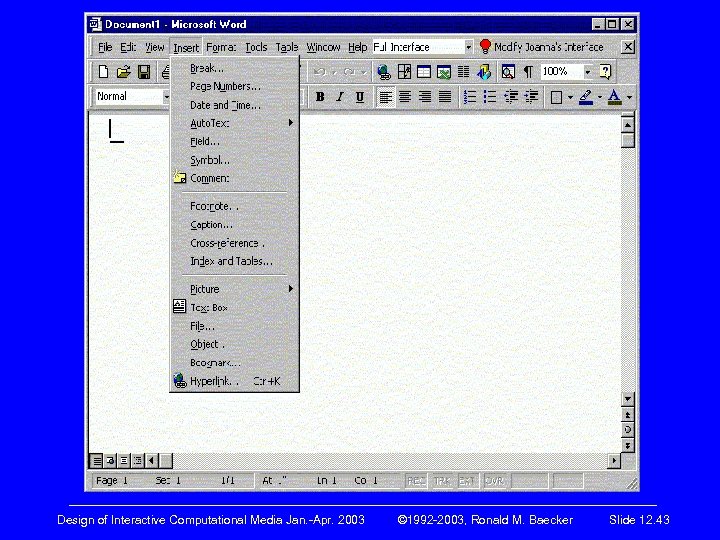The width and height of the screenshot is (720, 540).
Task: Click Modify Joanna's Interface button
Action: point(542,47)
